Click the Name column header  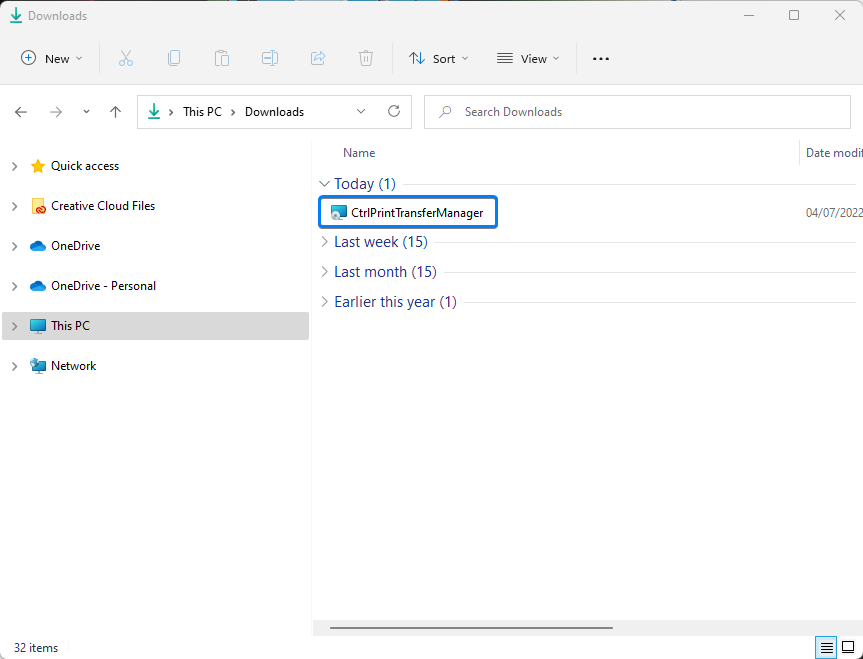coord(359,153)
